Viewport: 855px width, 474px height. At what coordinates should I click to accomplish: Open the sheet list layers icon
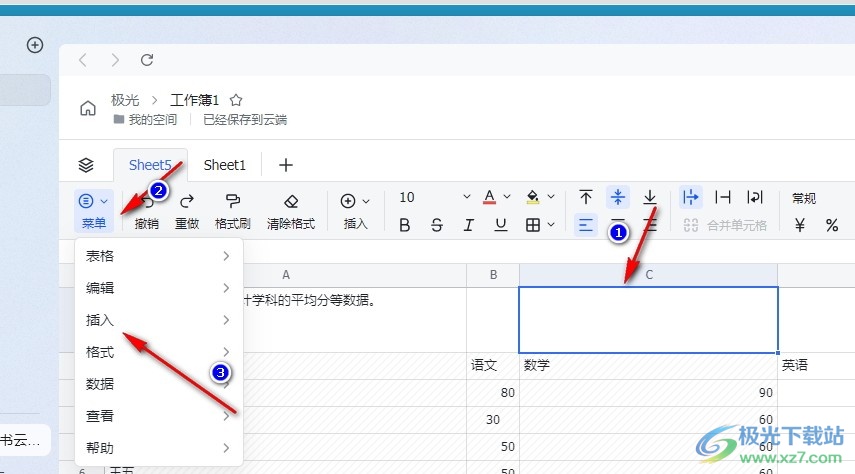pyautogui.click(x=86, y=165)
